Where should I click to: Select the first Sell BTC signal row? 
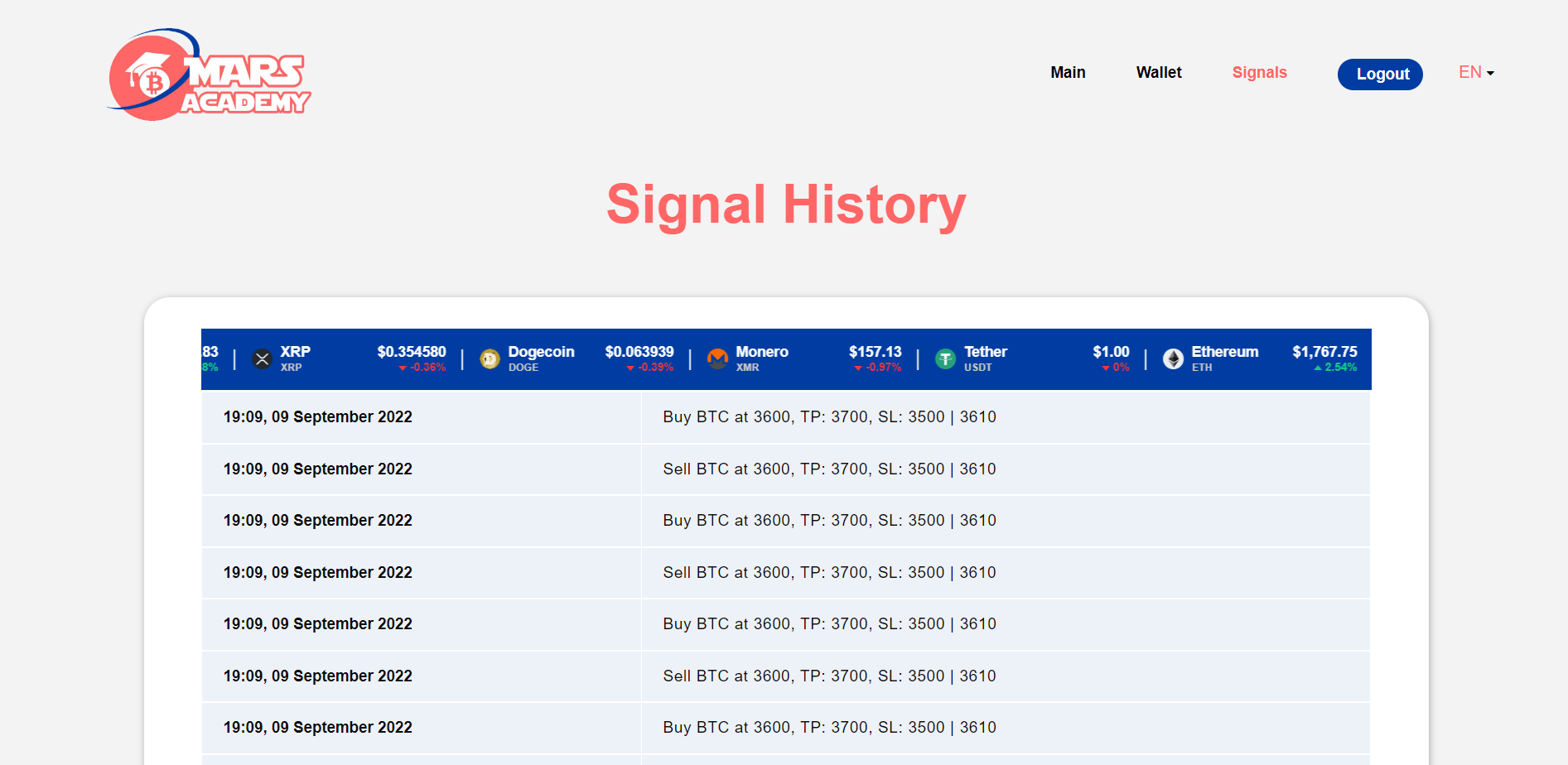[x=829, y=469]
